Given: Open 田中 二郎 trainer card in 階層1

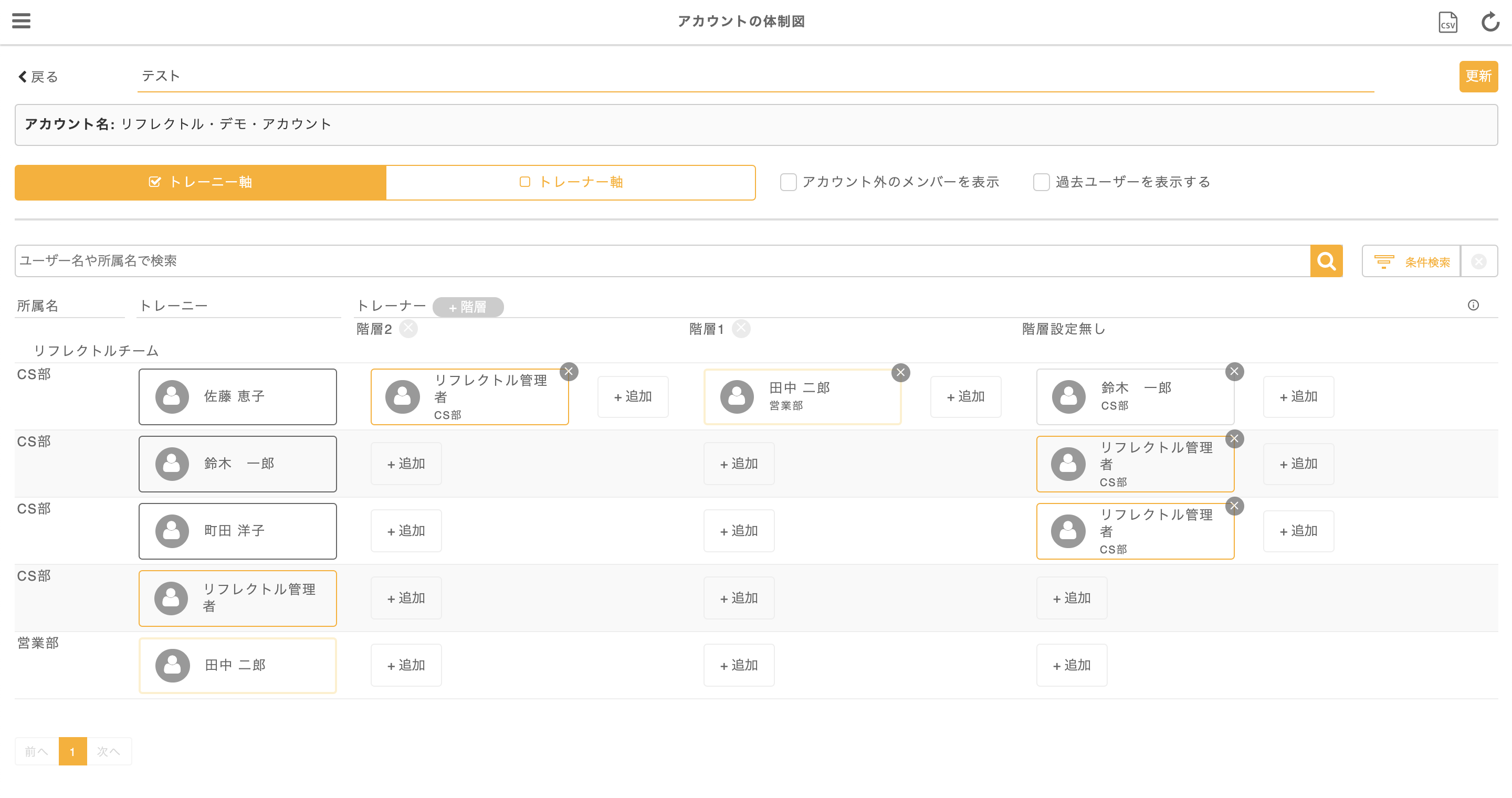Looking at the screenshot, I should point(802,397).
